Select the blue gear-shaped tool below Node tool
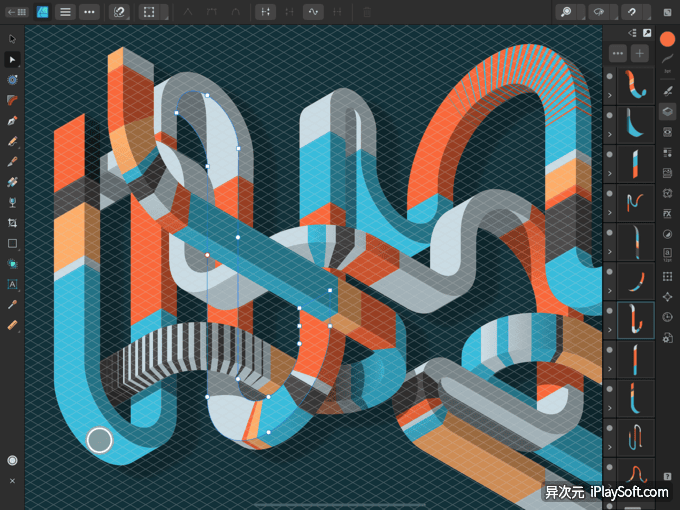This screenshot has height=510, width=680. click(x=13, y=80)
